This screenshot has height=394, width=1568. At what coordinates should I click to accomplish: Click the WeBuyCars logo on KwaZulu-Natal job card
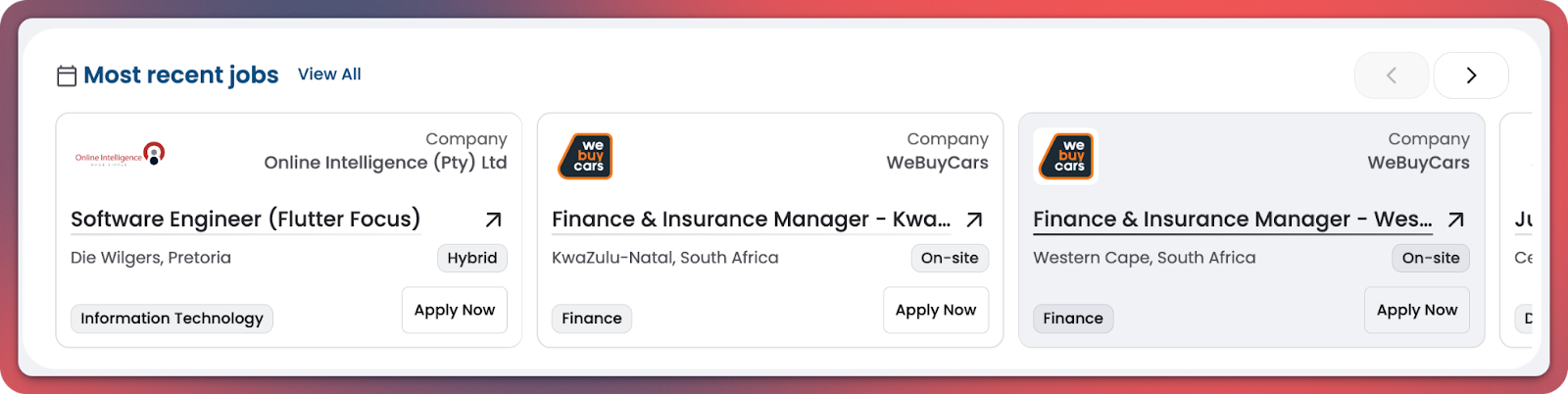click(x=585, y=156)
